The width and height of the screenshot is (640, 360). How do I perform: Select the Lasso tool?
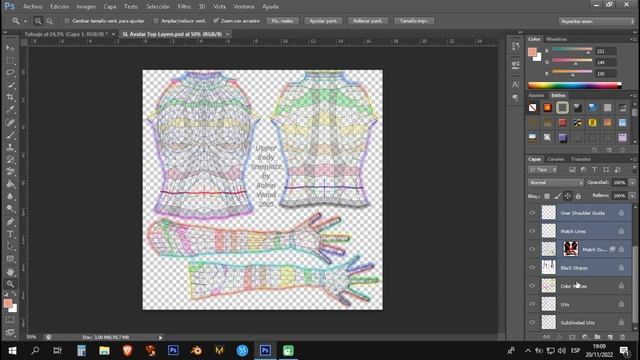pos(10,73)
